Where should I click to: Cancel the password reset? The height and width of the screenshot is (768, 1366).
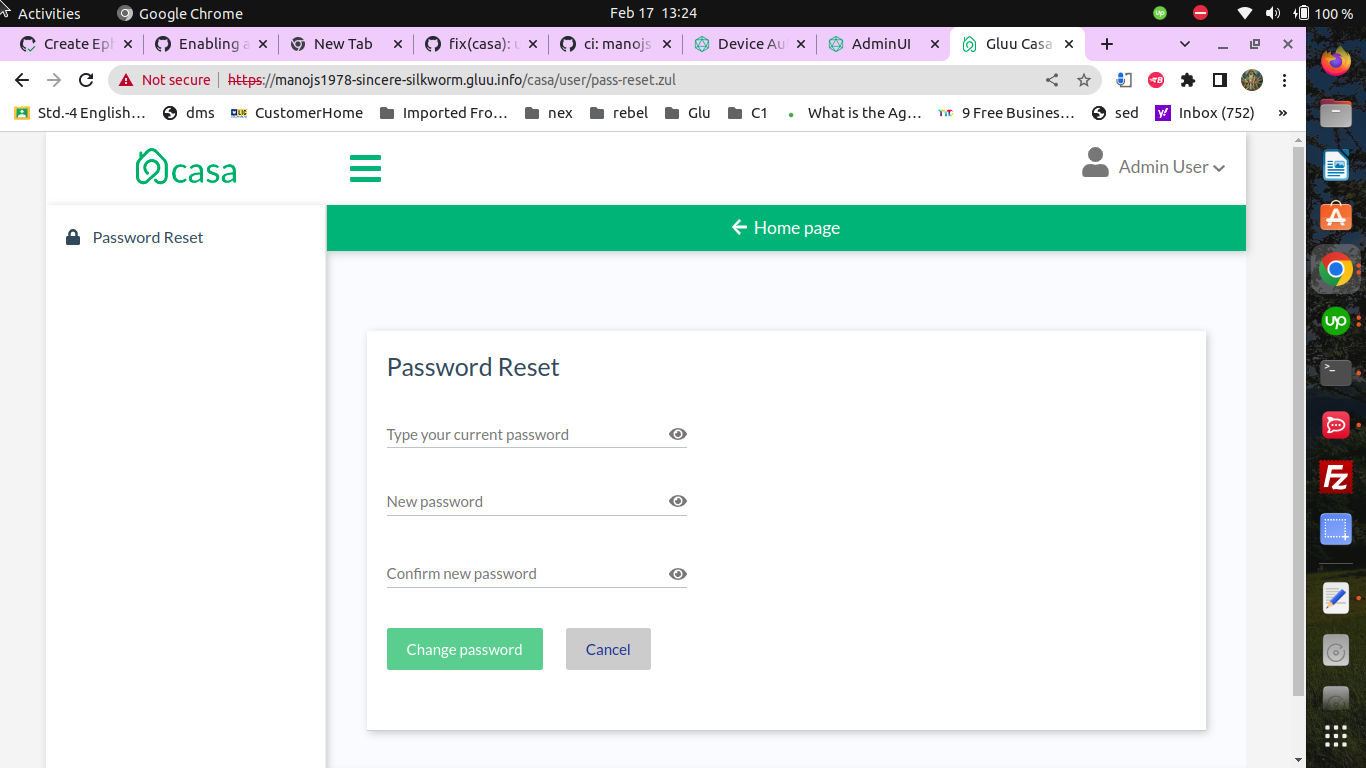[608, 649]
